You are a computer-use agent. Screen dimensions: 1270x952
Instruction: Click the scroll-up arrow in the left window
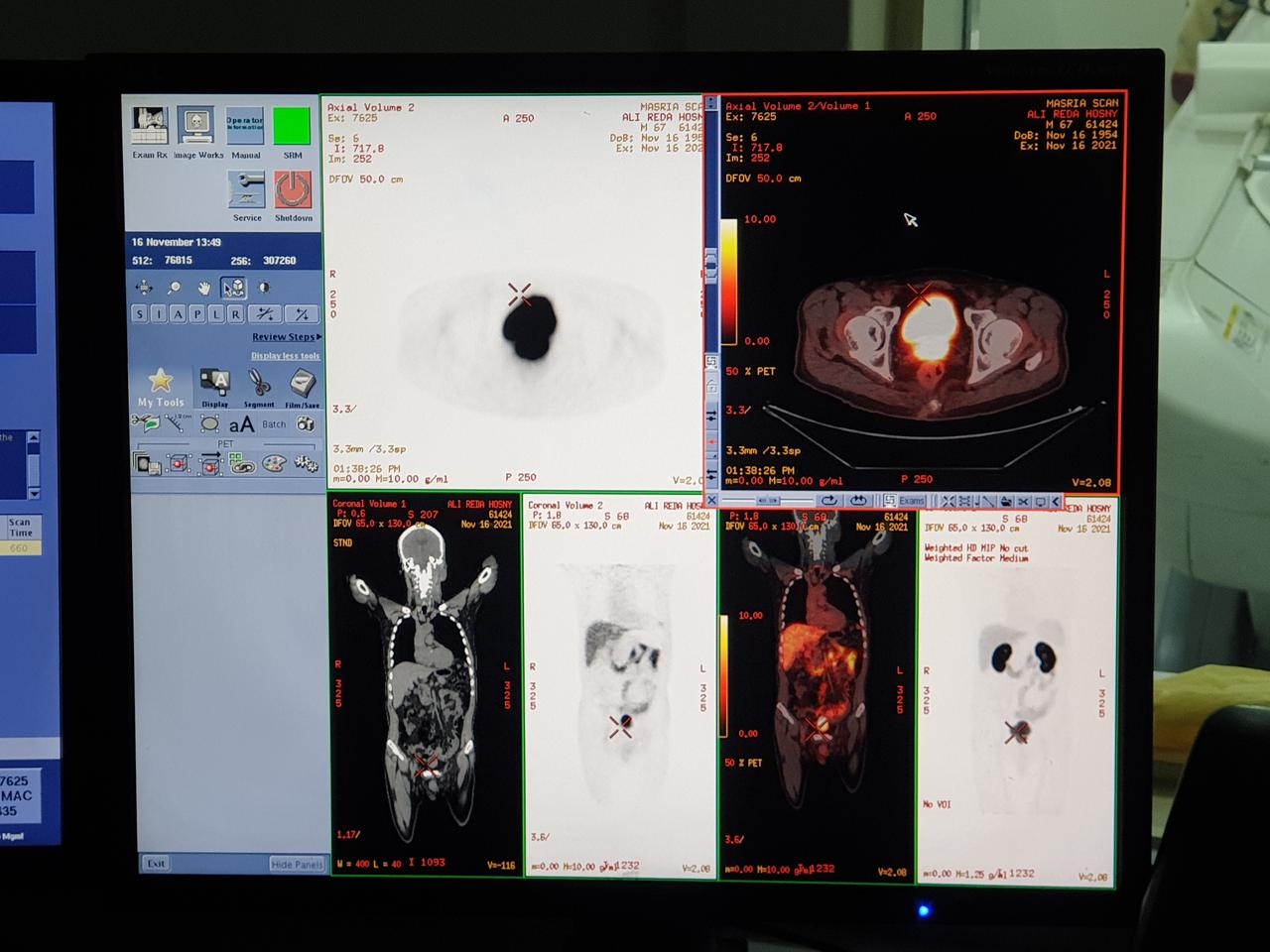coord(33,437)
